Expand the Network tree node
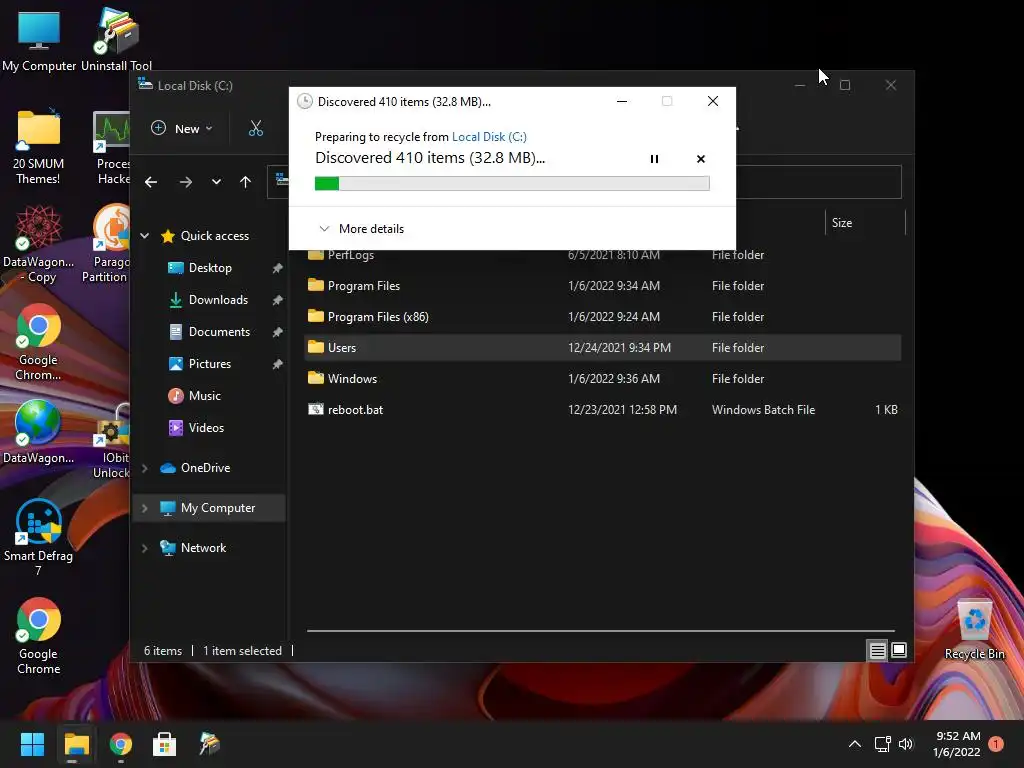 (145, 548)
